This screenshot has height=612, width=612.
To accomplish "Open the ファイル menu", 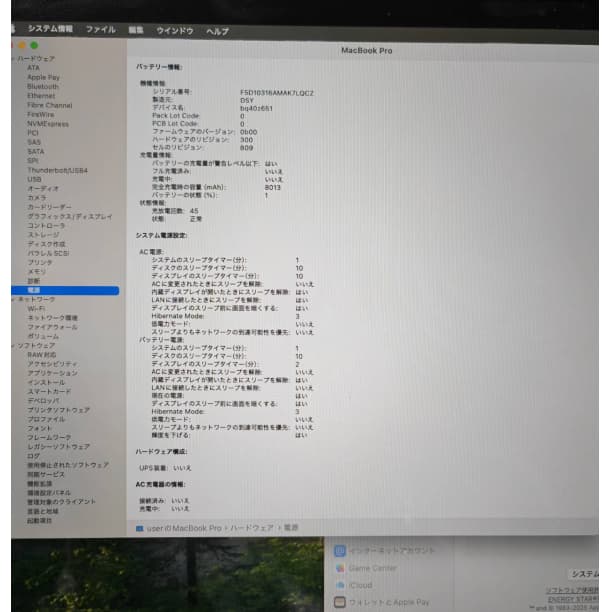I will (x=101, y=29).
